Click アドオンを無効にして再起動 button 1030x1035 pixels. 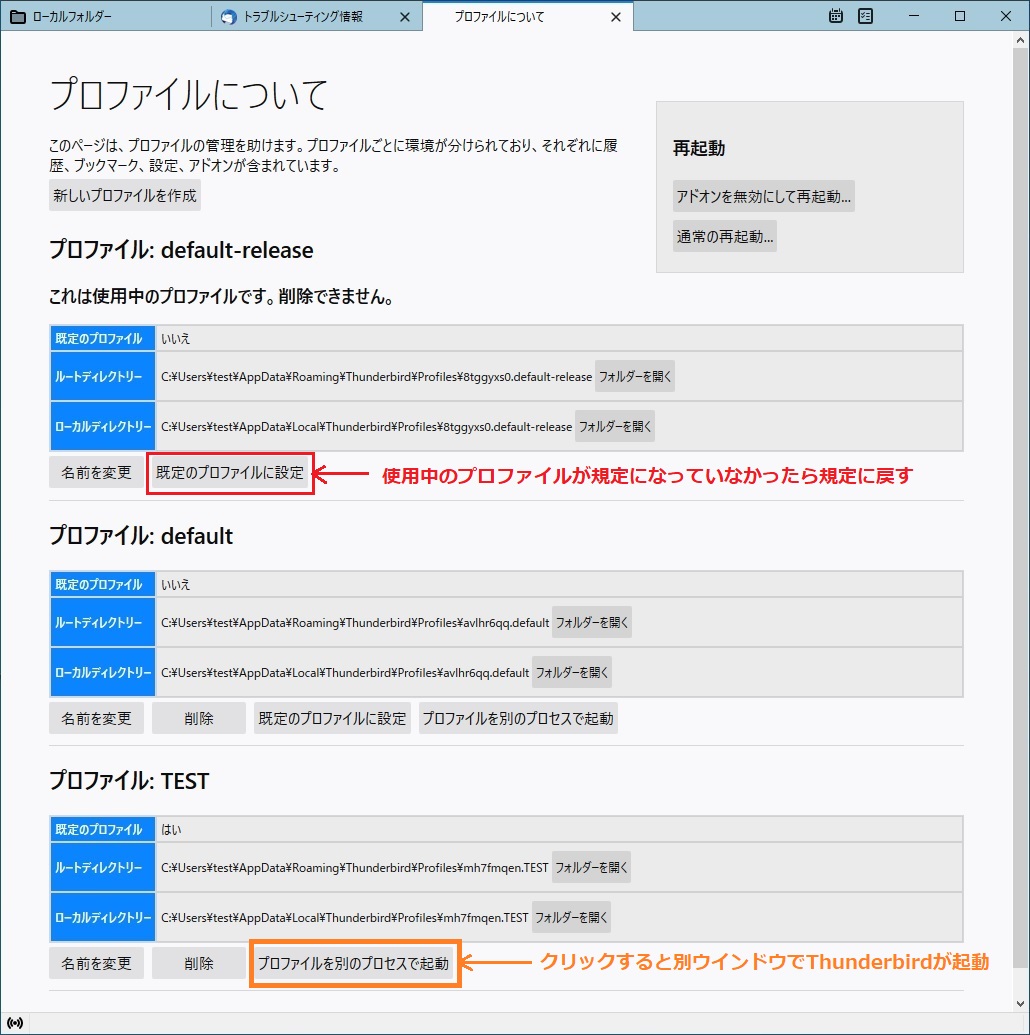coord(764,196)
